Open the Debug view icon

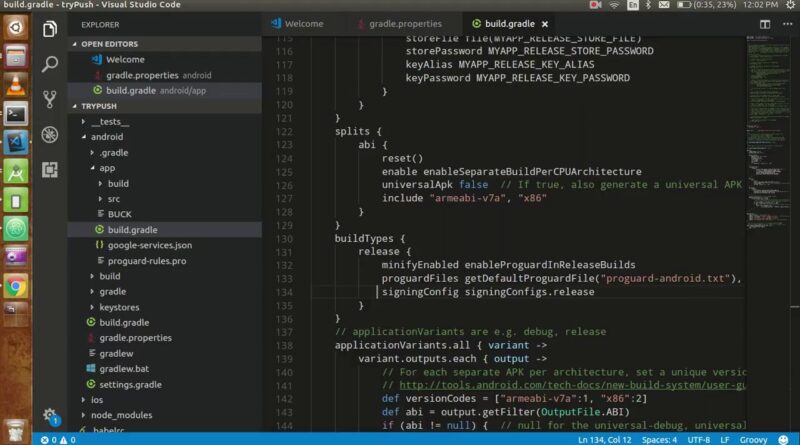pyautogui.click(x=49, y=135)
